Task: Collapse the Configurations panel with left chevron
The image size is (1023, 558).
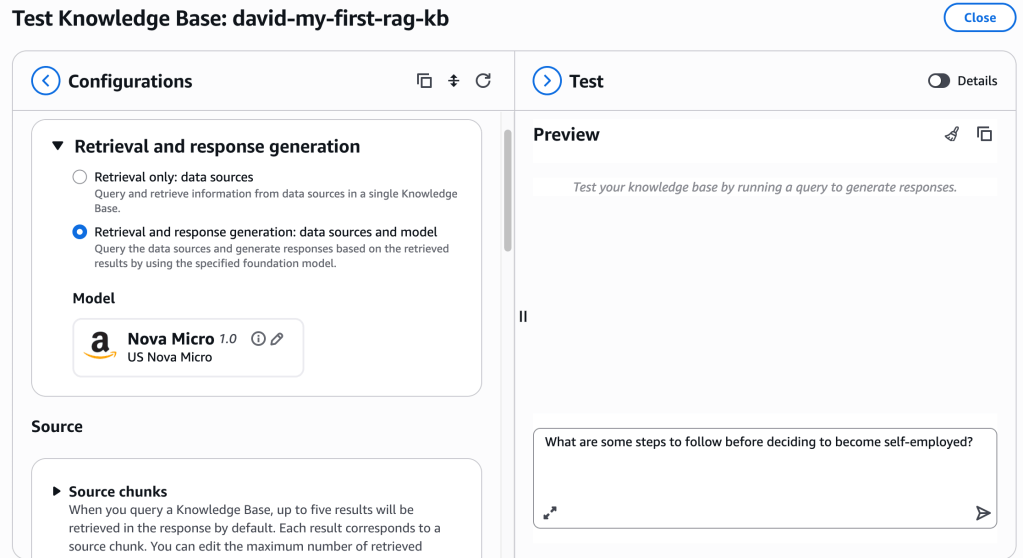Action: pos(46,81)
